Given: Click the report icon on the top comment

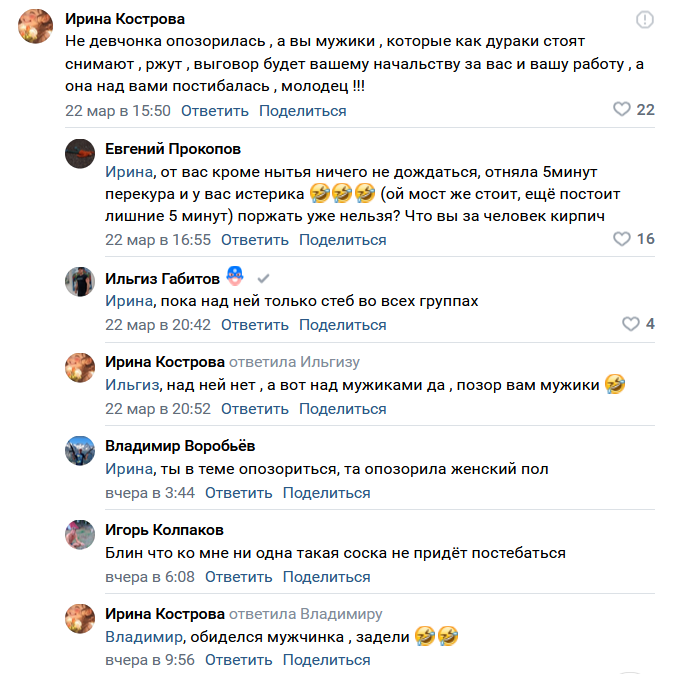Looking at the screenshot, I should pos(645,20).
